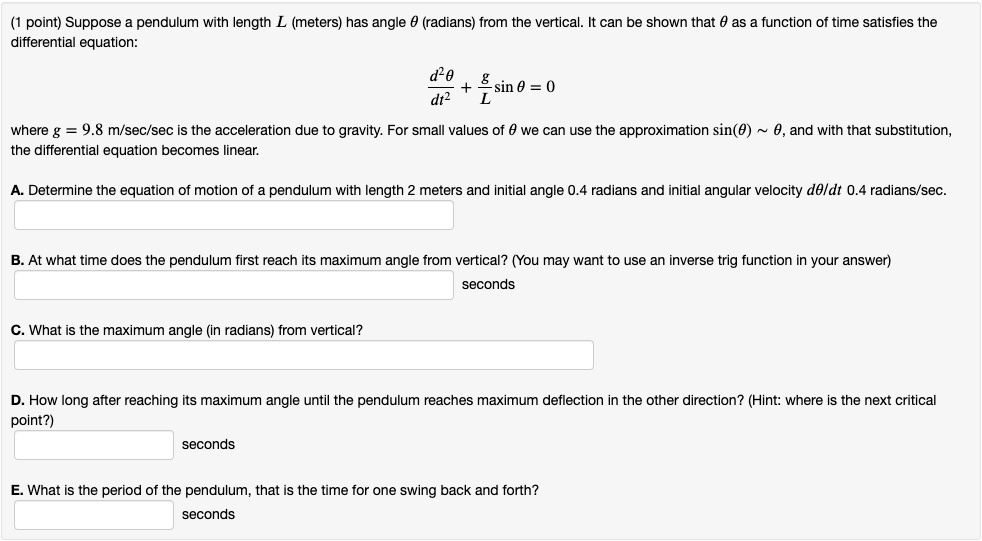Click the bold "D." part label

click(x=18, y=400)
